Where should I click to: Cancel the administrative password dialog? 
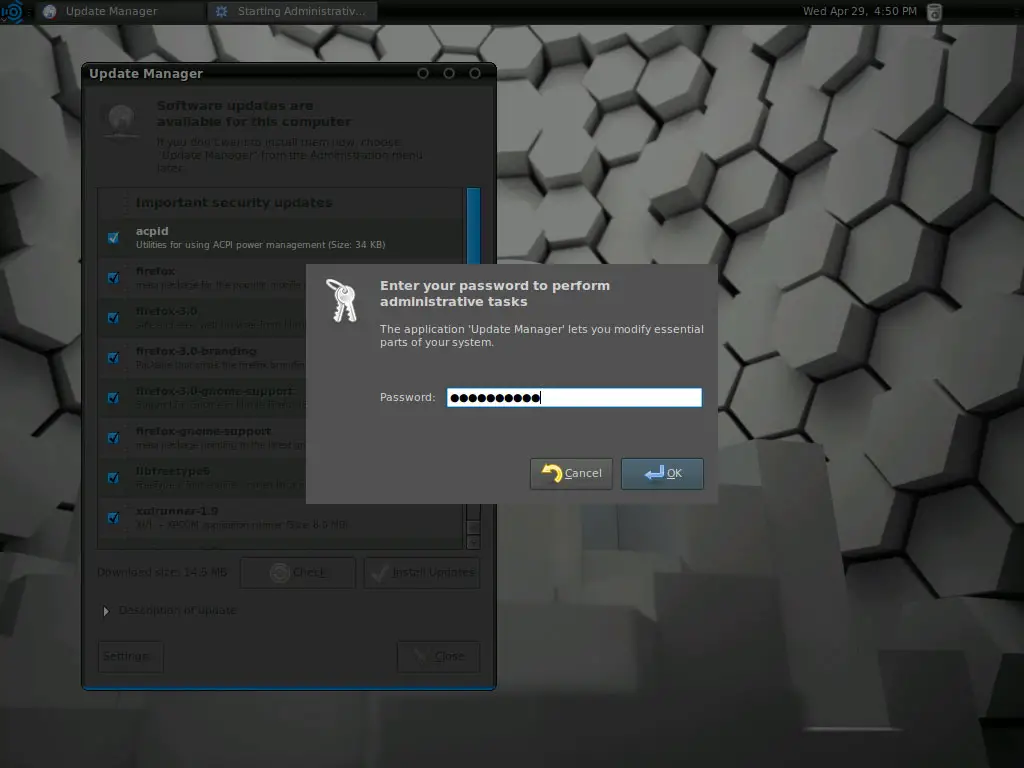point(571,473)
